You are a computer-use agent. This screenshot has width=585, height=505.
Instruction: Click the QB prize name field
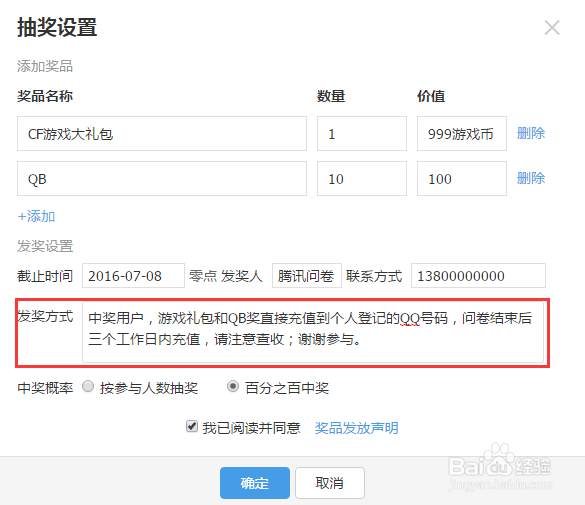coord(162,179)
